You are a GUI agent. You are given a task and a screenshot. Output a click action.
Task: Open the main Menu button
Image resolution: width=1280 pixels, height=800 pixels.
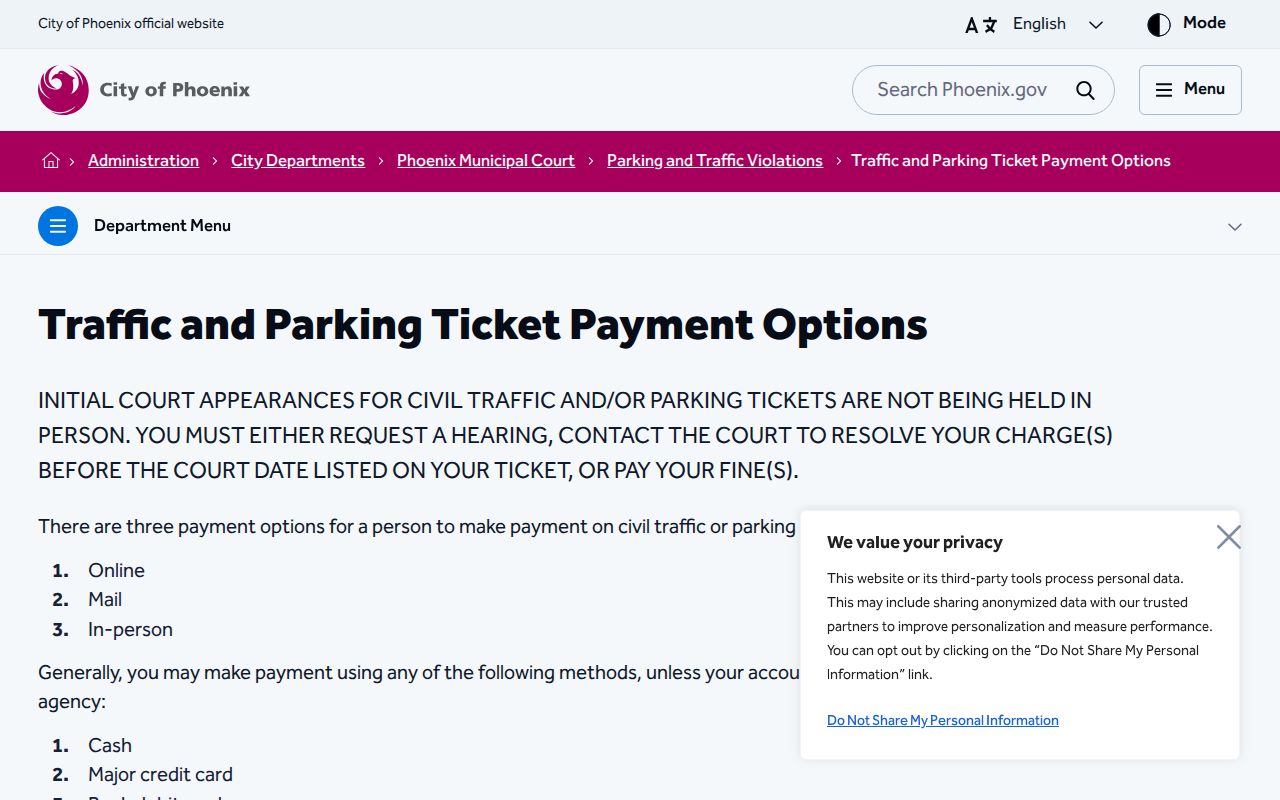(1190, 90)
